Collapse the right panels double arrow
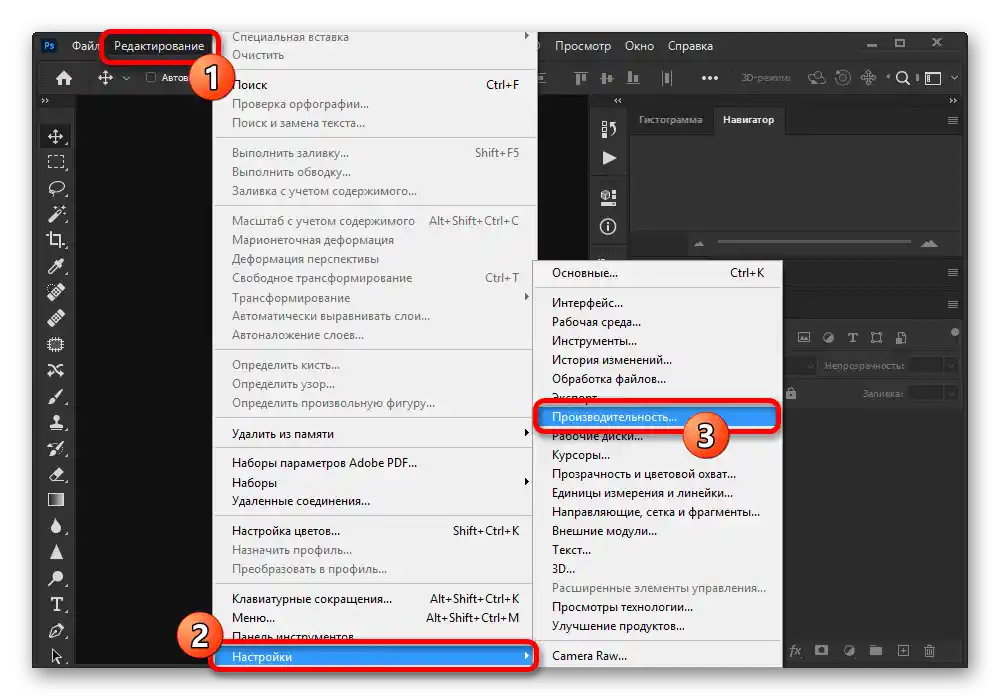Viewport: 1000px width, 700px height. [x=953, y=100]
